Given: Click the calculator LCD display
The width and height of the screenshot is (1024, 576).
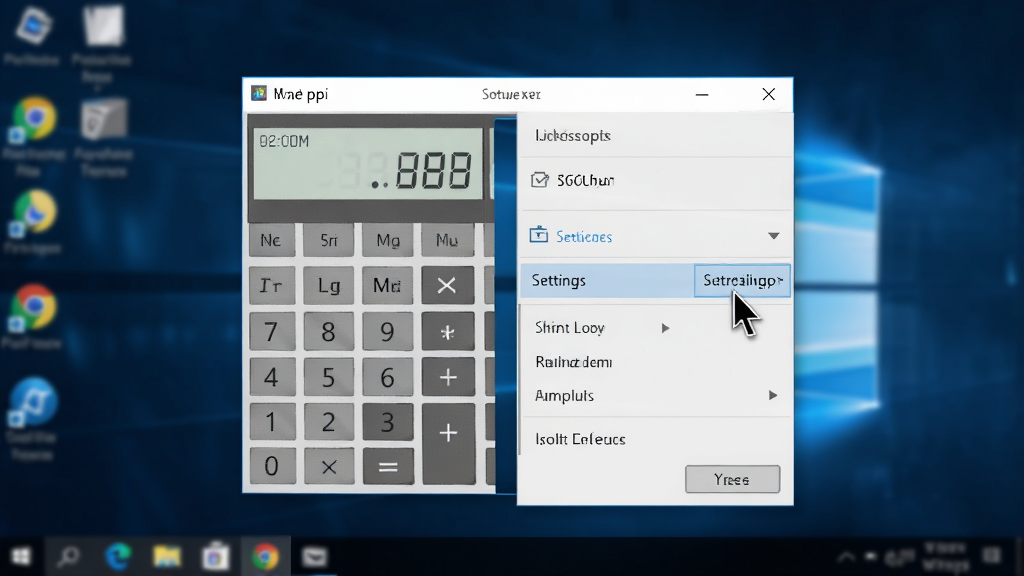Looking at the screenshot, I should coord(368,163).
